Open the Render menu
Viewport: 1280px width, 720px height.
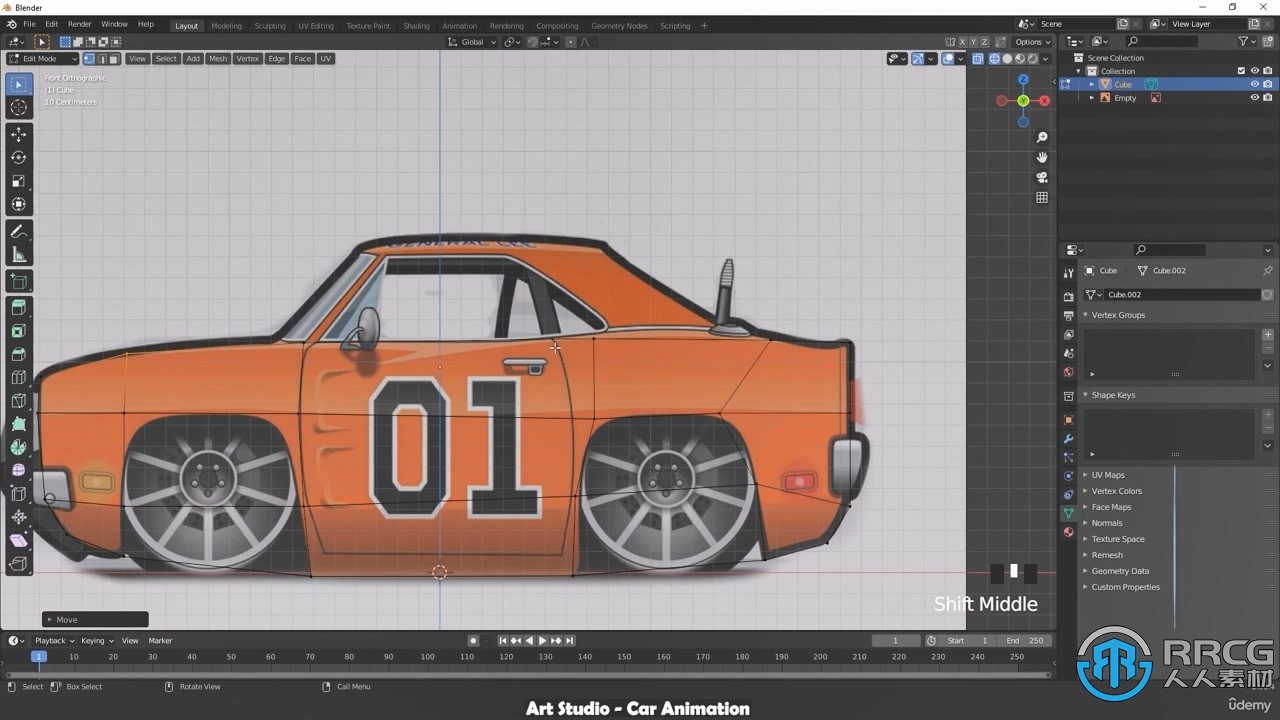tap(80, 24)
